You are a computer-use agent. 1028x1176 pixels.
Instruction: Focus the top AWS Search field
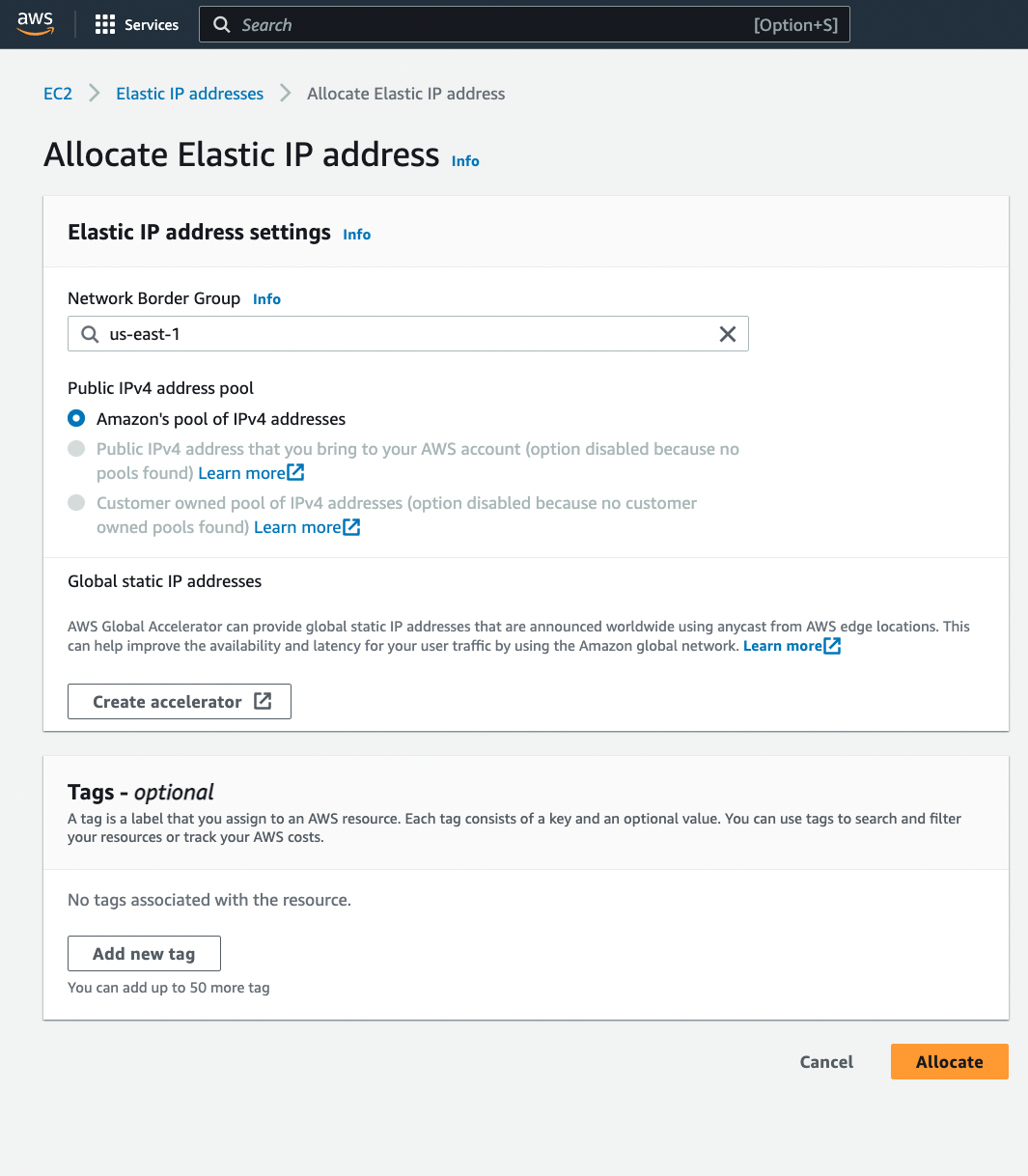[x=524, y=25]
